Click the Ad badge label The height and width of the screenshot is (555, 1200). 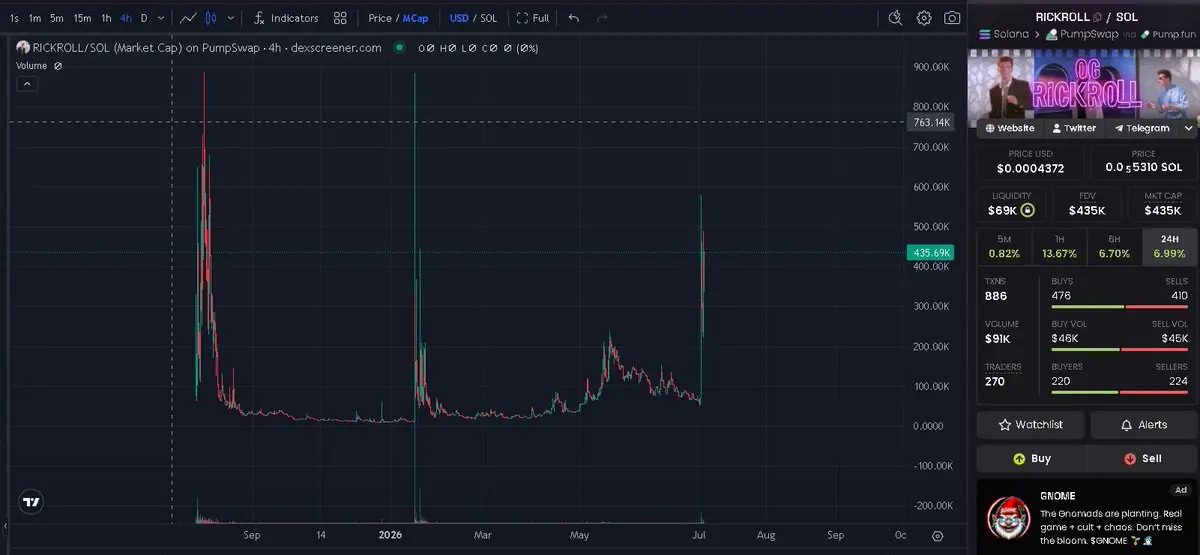pyautogui.click(x=1181, y=490)
